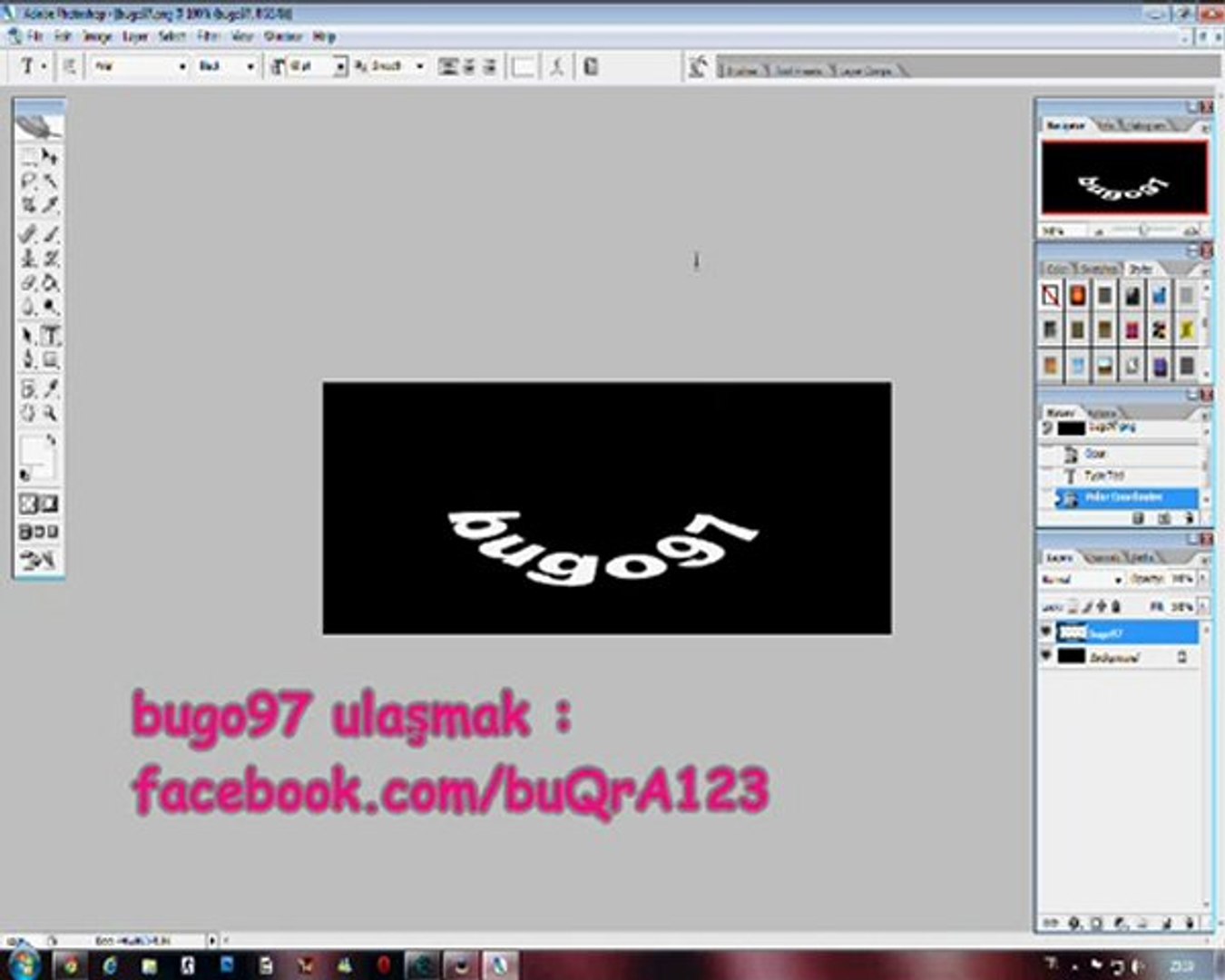Open the Edit menu

pos(63,36)
